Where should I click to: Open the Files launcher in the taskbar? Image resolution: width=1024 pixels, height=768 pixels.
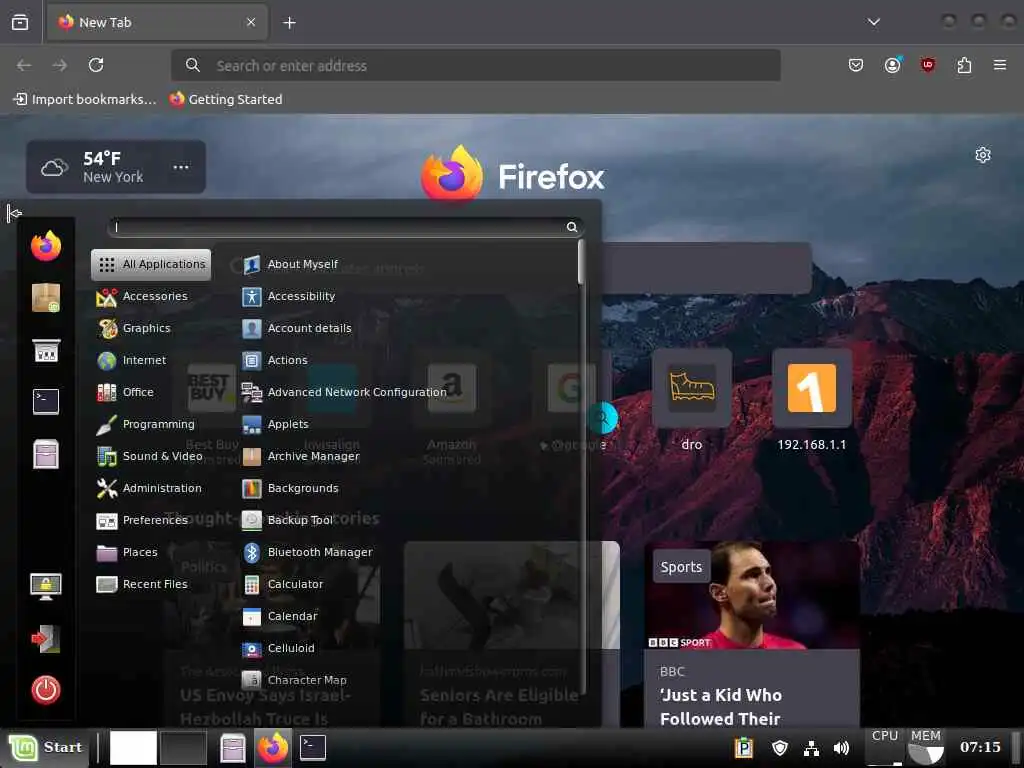point(232,748)
